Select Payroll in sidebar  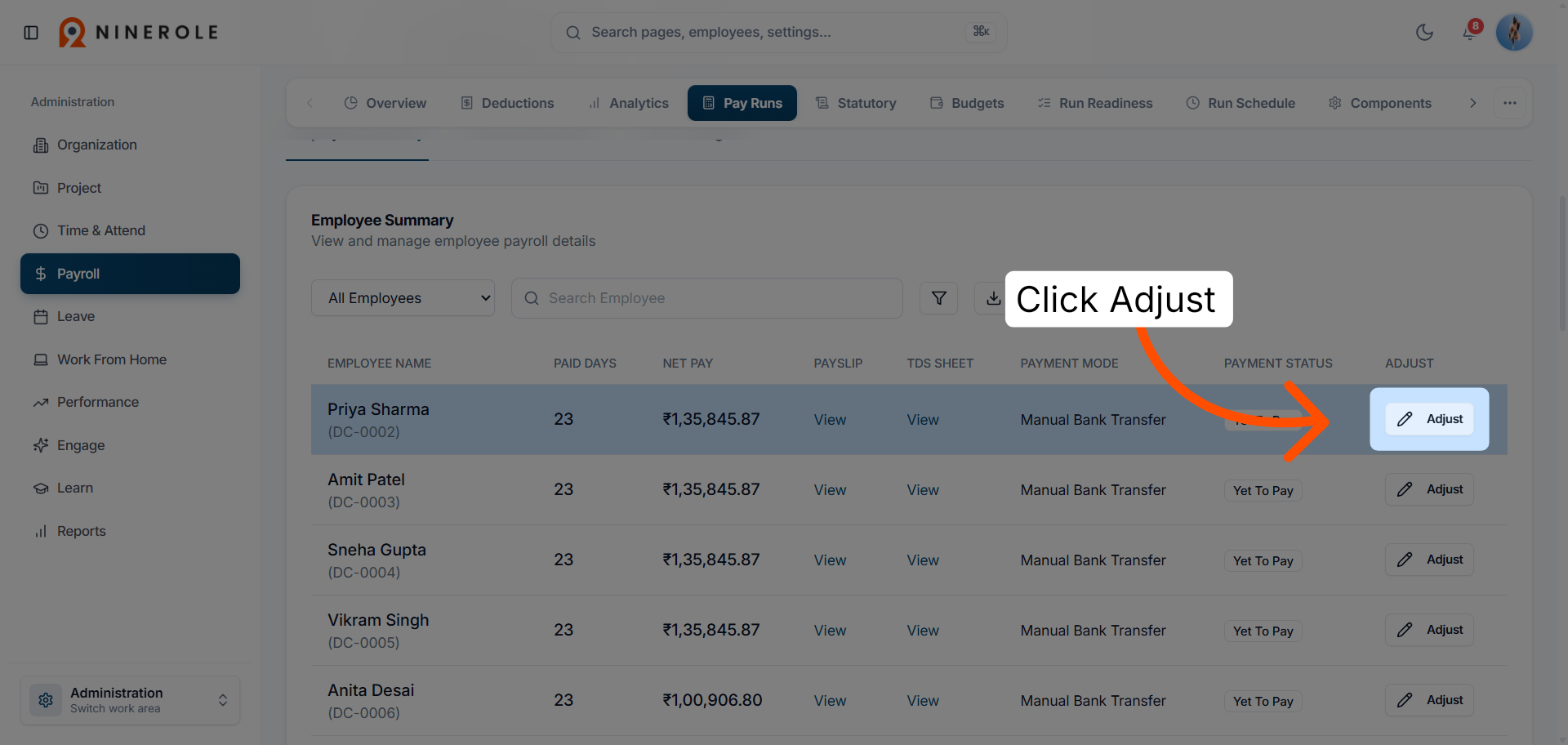coord(130,274)
